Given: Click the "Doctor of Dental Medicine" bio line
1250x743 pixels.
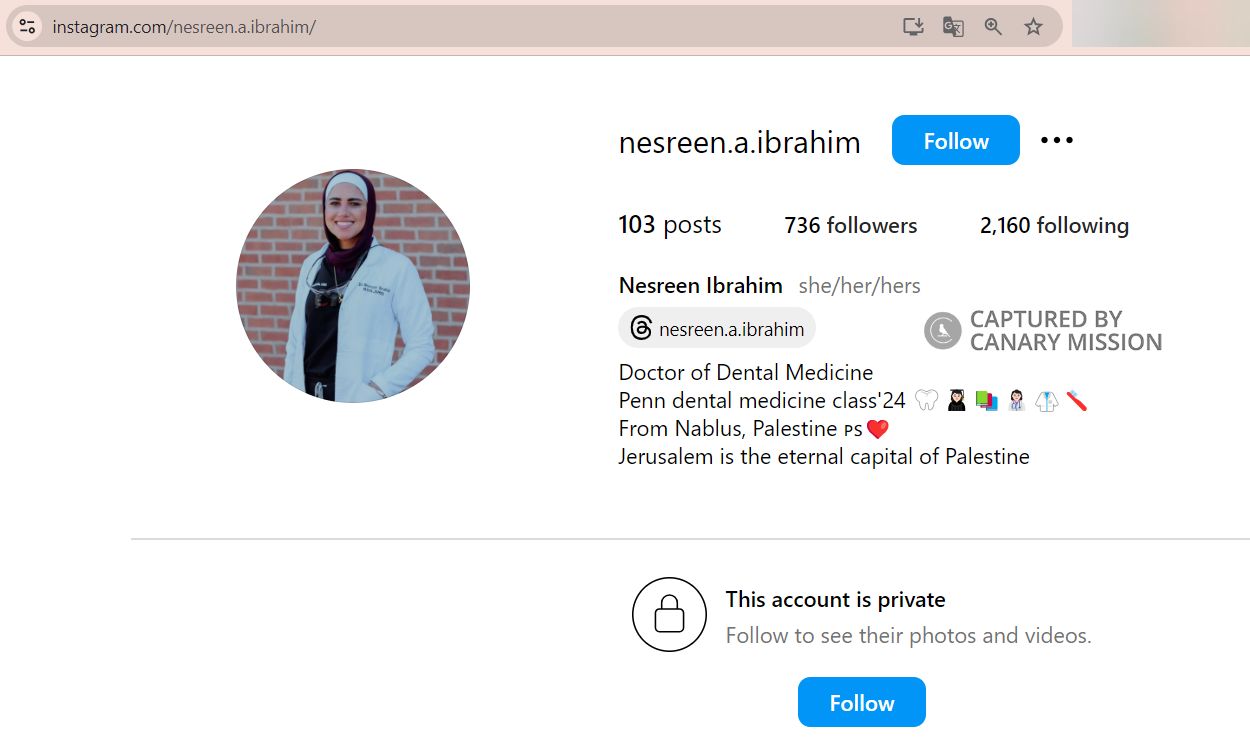Looking at the screenshot, I should pos(745,373).
